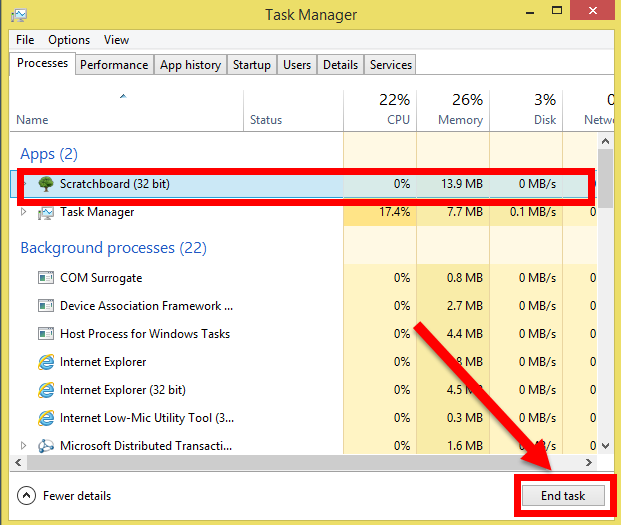The image size is (621, 525).
Task: Click the Apps (2) group heading
Action: 49,154
